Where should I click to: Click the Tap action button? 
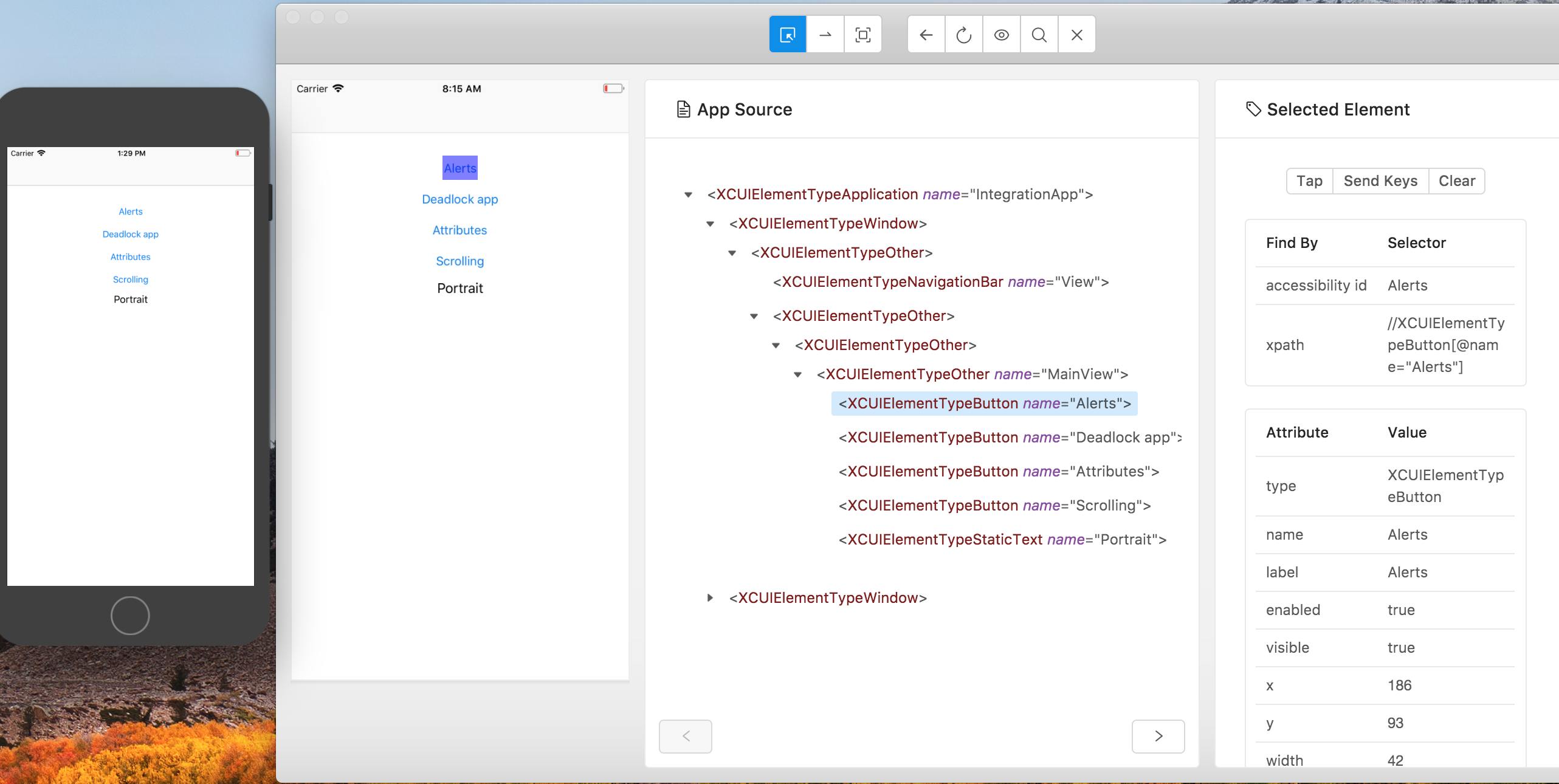coord(1309,181)
